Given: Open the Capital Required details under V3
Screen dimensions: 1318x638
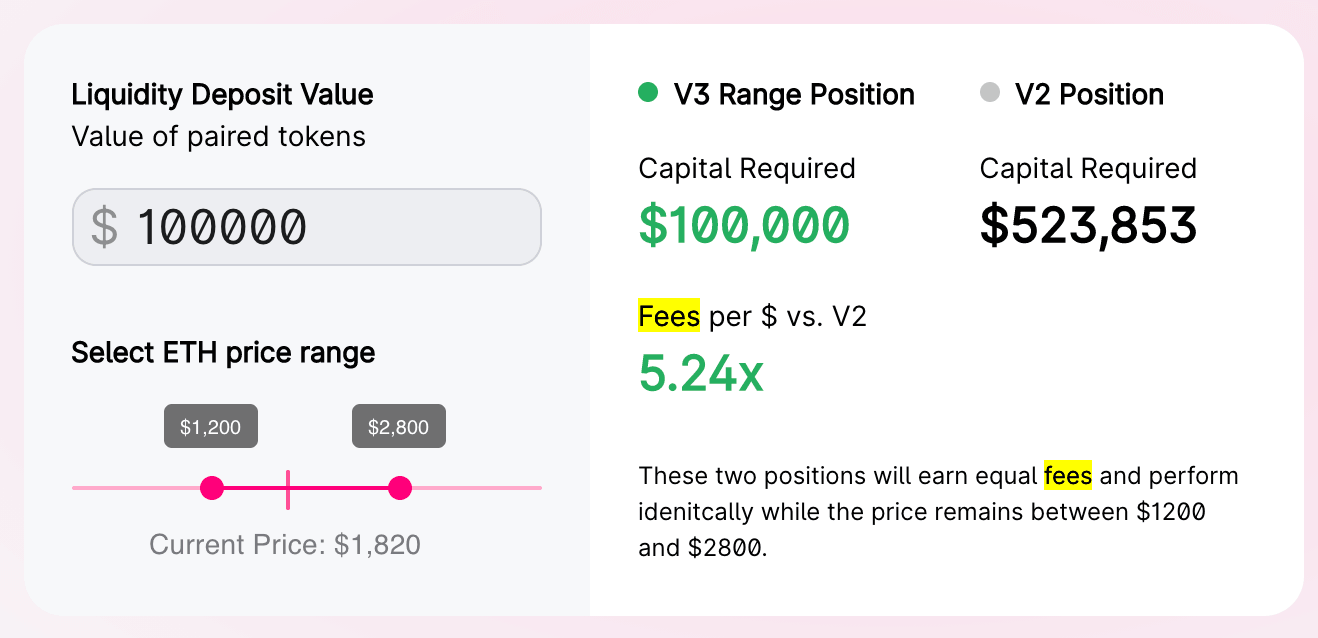Looking at the screenshot, I should pos(747,168).
